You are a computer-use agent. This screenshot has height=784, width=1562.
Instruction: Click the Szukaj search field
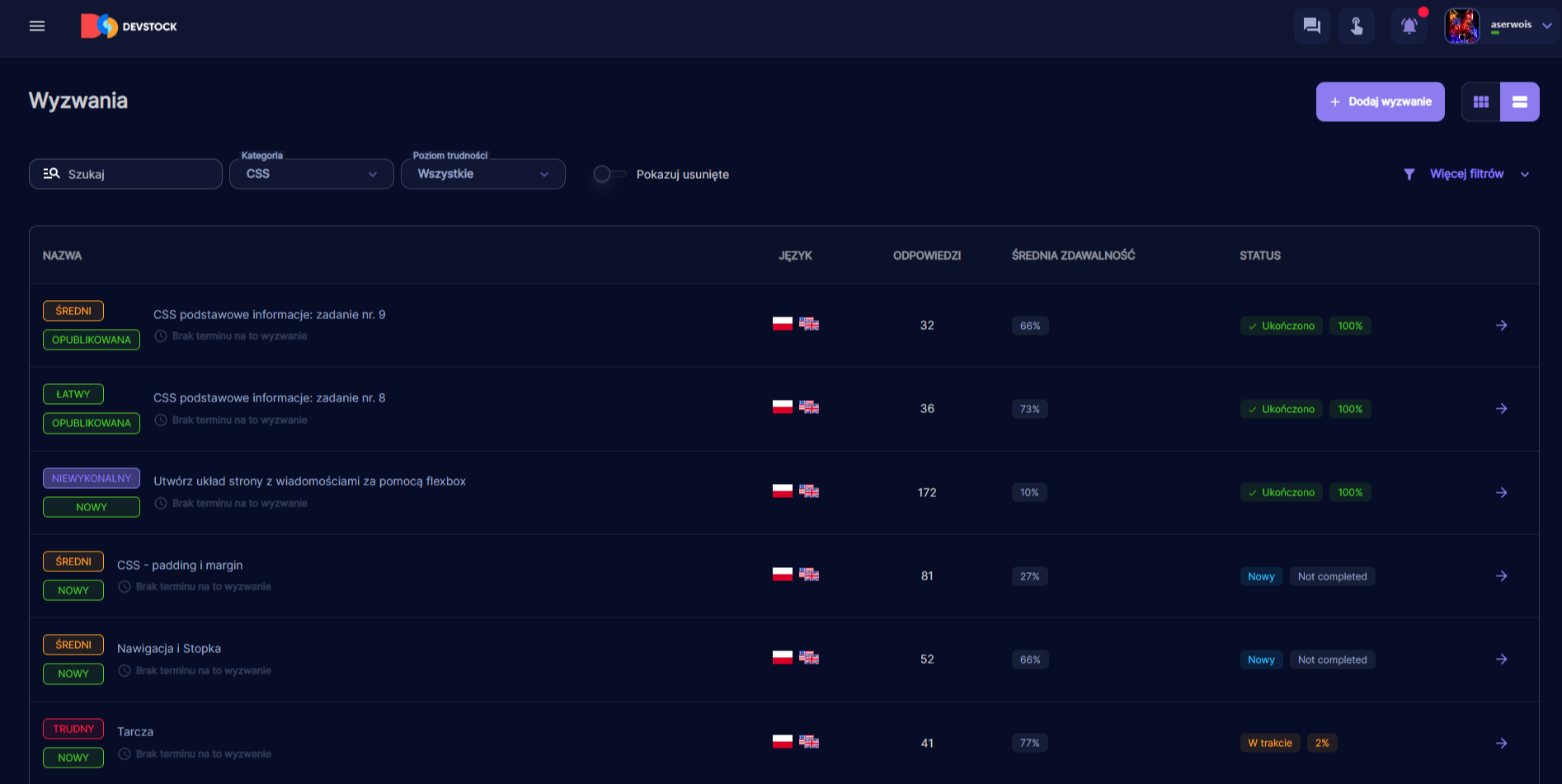point(125,174)
